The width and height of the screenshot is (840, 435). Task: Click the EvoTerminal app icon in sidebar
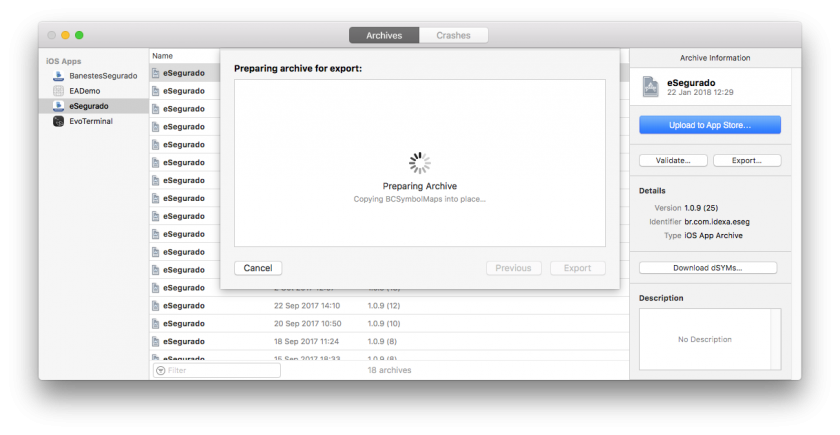[x=59, y=121]
